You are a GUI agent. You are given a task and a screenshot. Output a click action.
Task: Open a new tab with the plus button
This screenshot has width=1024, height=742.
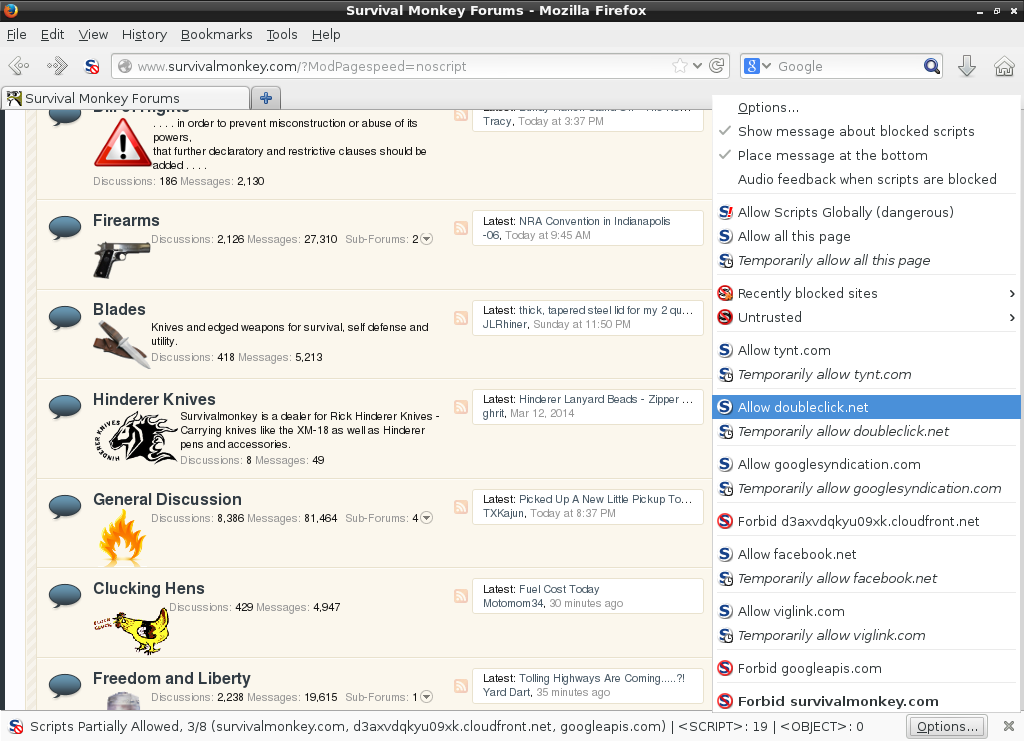(x=266, y=98)
